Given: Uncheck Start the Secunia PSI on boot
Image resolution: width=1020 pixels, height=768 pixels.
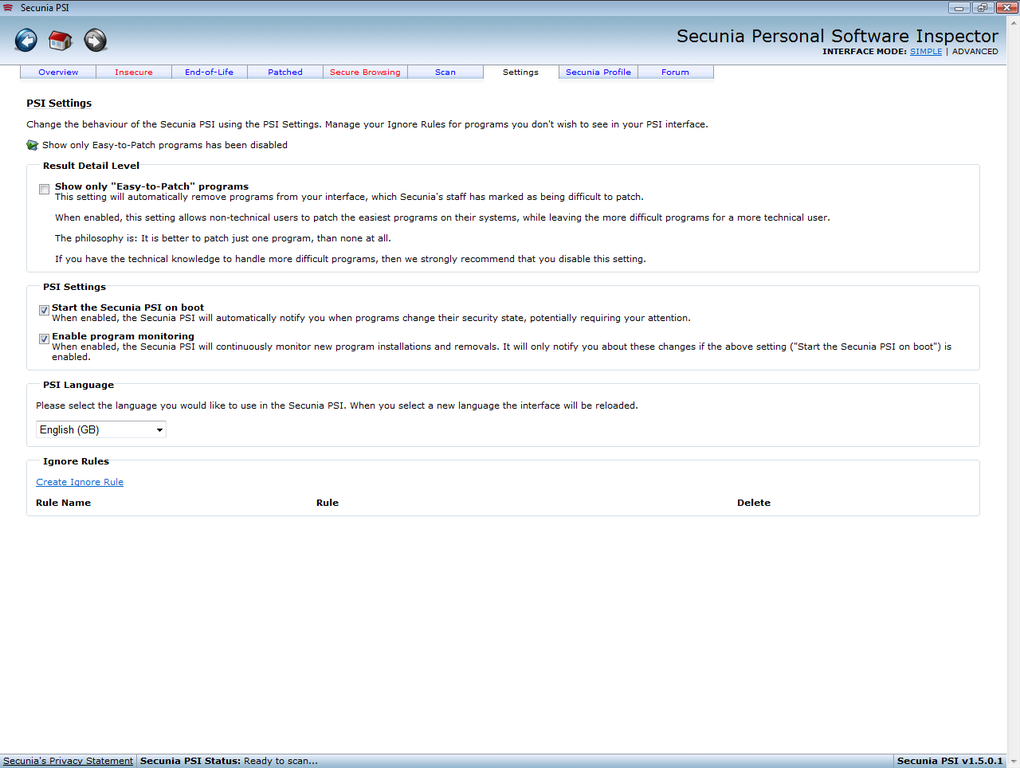Looking at the screenshot, I should coord(44,310).
